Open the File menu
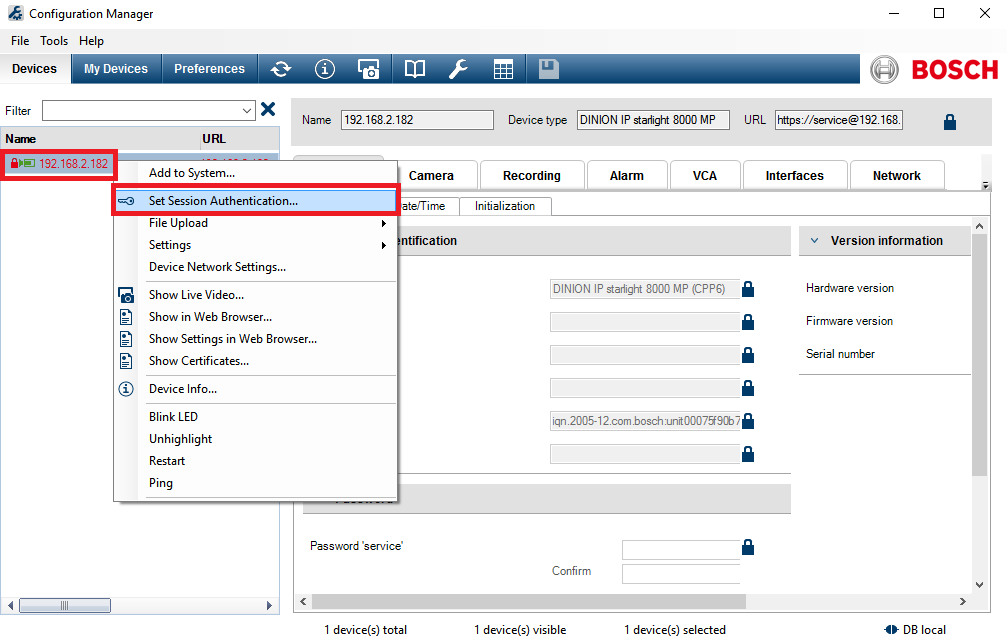 tap(20, 40)
